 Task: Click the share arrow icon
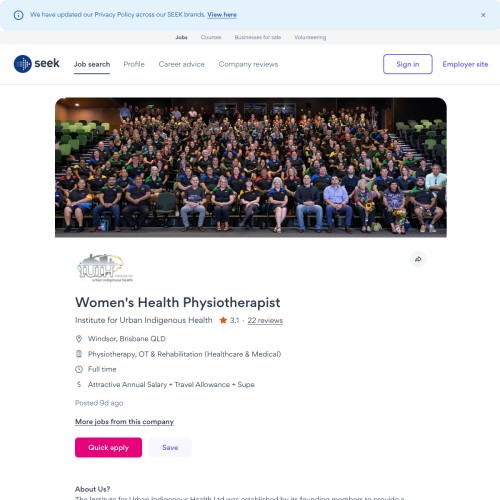(x=418, y=259)
